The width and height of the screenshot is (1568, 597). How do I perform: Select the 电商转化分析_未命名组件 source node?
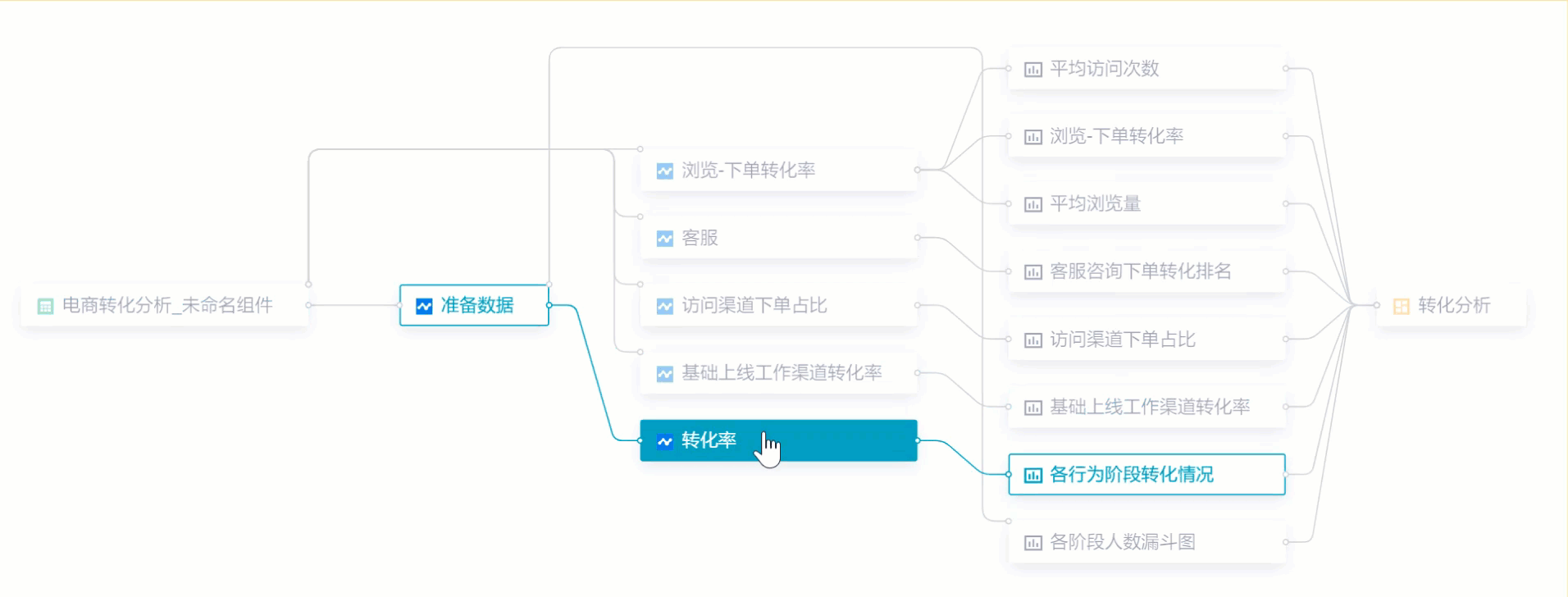click(166, 305)
